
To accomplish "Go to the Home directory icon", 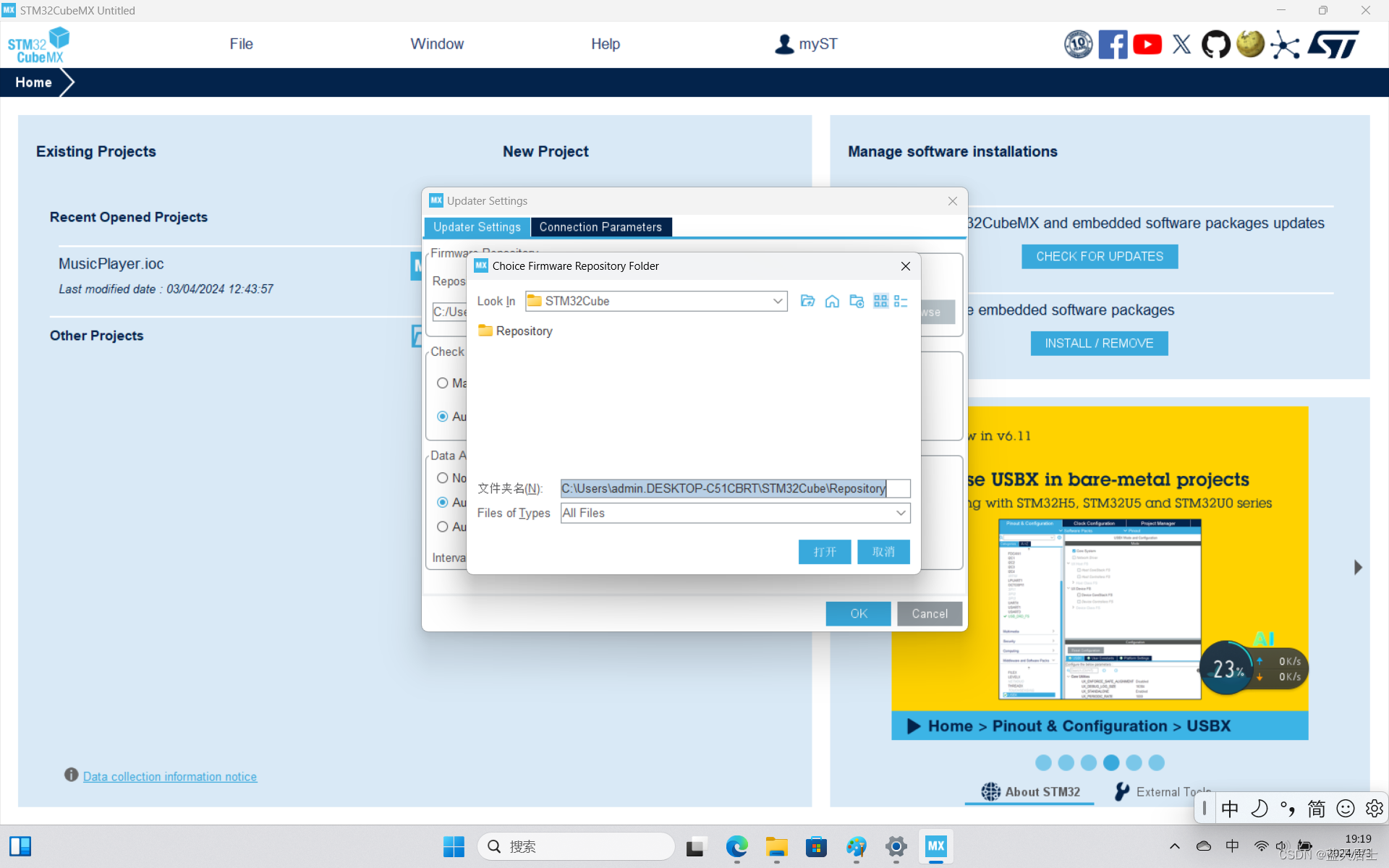I will (832, 301).
